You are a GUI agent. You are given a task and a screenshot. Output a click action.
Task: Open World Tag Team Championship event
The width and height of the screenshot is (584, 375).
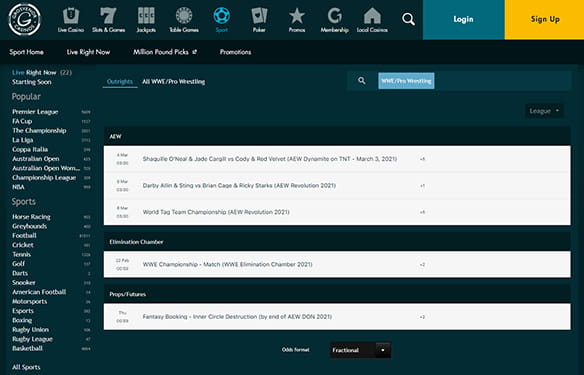pyautogui.click(x=216, y=212)
